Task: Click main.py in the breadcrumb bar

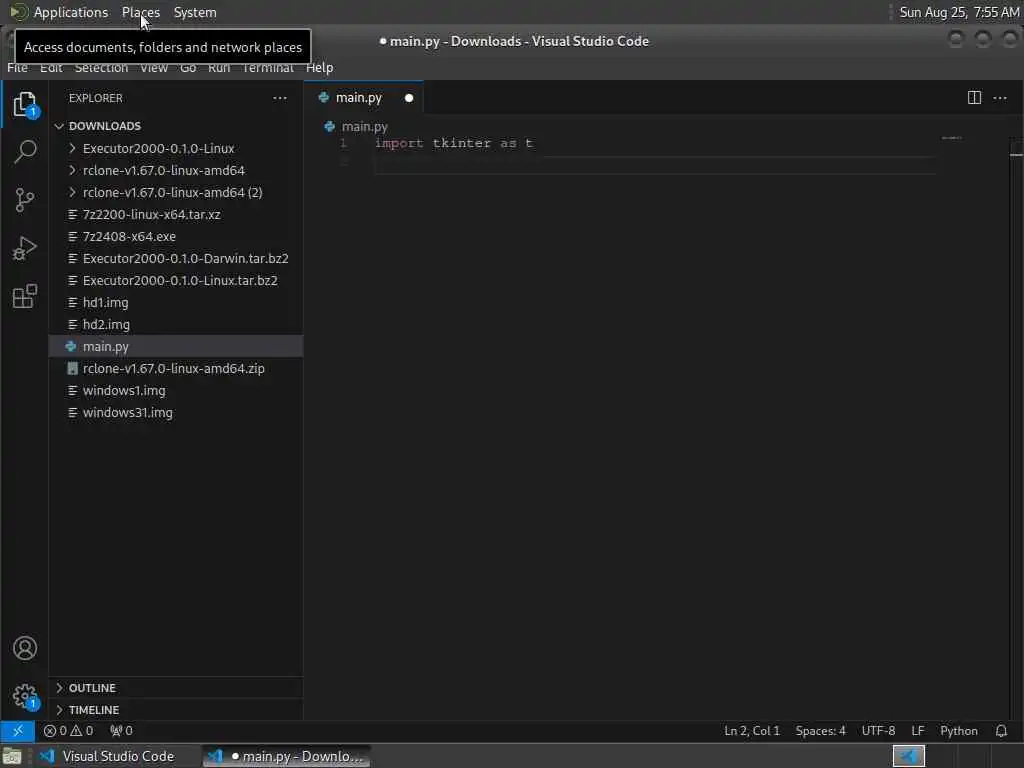Action: (364, 127)
